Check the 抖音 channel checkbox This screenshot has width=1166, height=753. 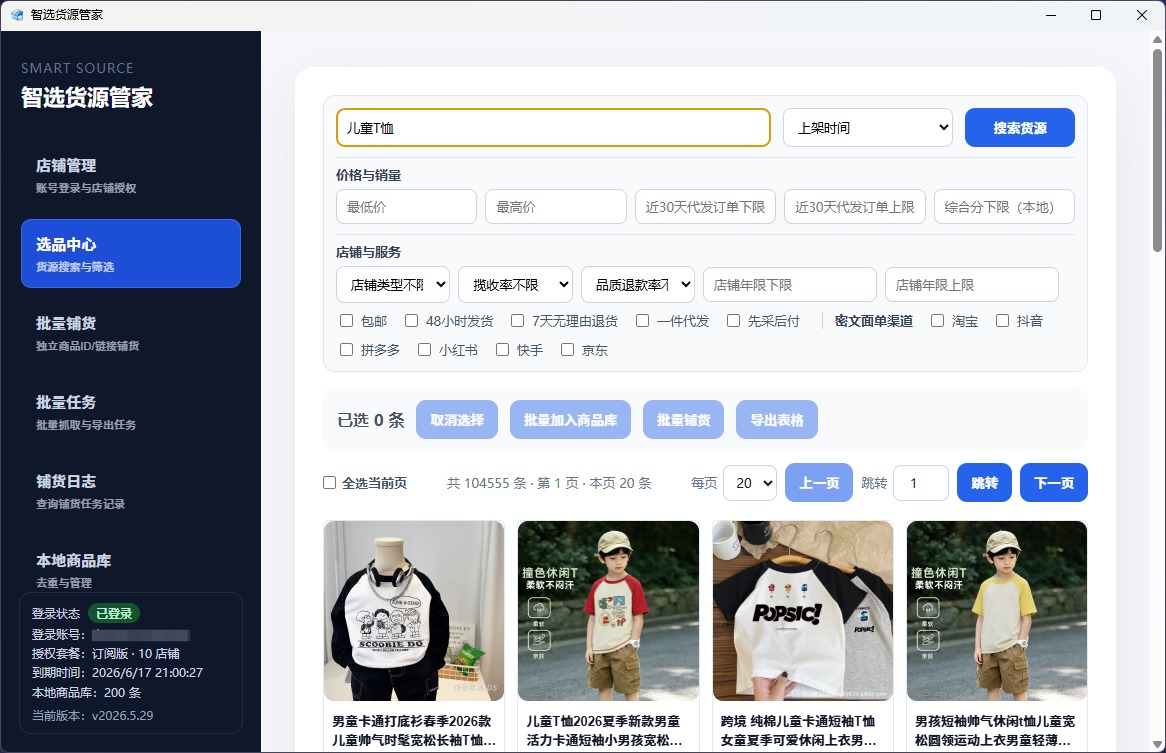click(x=1002, y=320)
